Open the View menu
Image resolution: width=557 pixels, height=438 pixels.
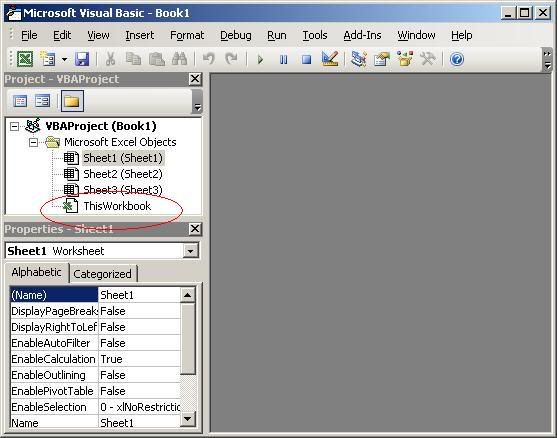pos(98,35)
